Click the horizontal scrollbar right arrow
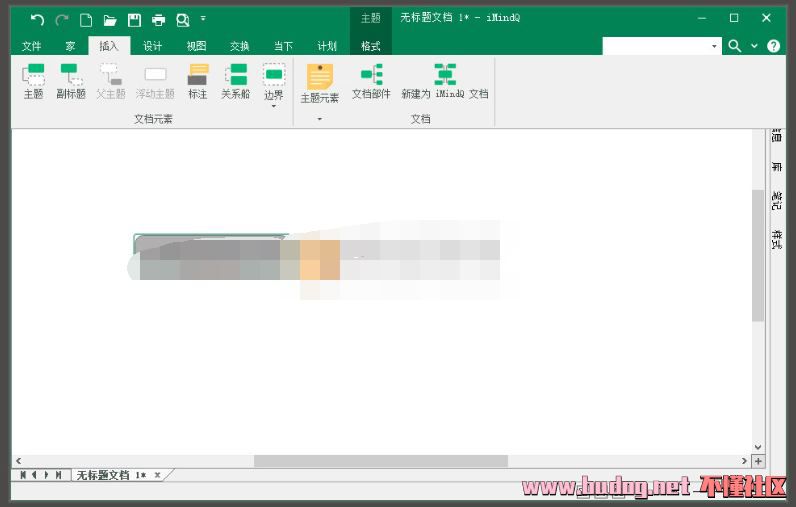 tap(744, 461)
